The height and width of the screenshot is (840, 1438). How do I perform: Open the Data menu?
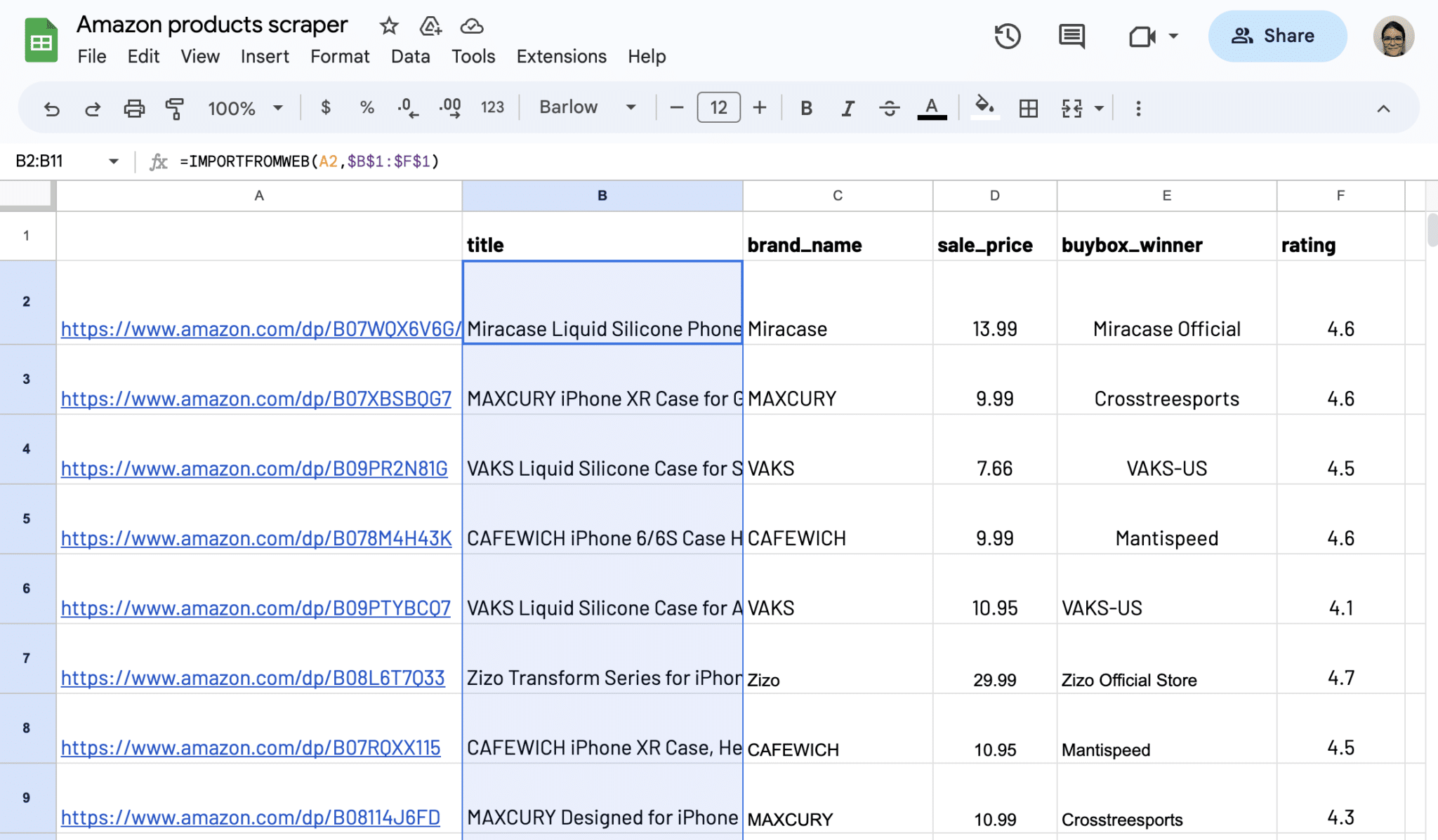coord(411,56)
